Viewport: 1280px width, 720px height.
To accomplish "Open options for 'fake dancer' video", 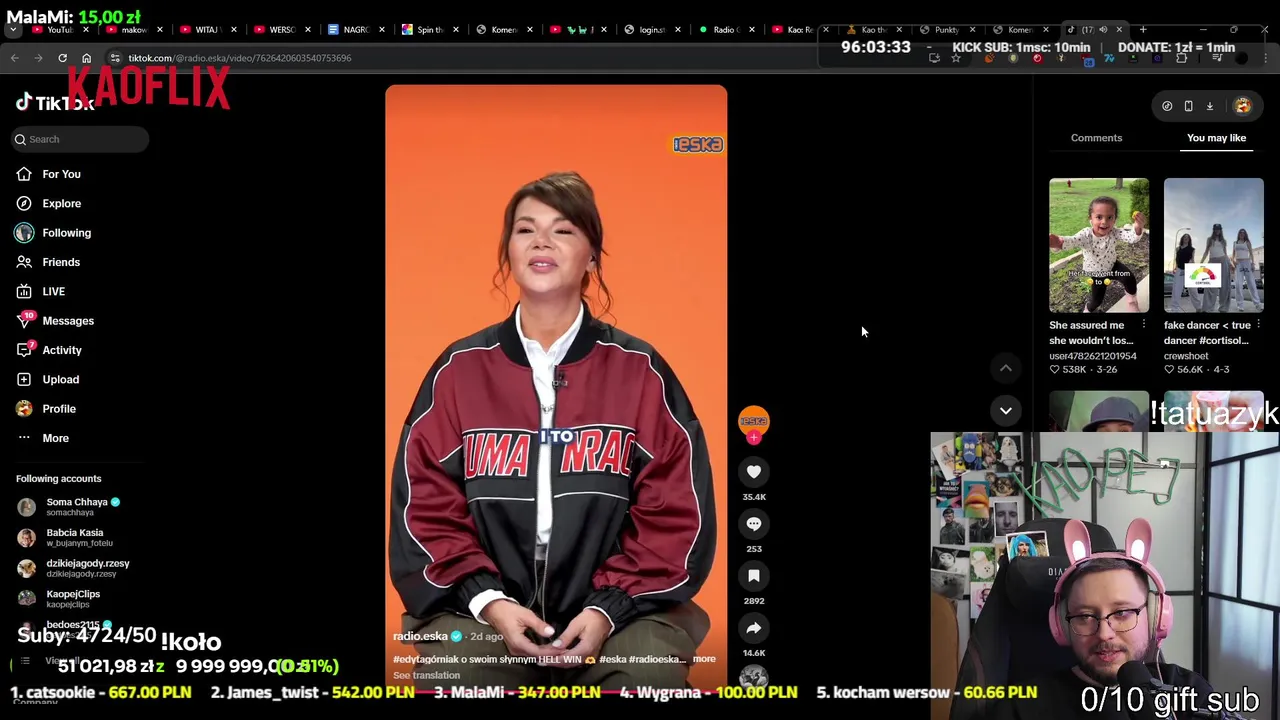I will (1259, 325).
